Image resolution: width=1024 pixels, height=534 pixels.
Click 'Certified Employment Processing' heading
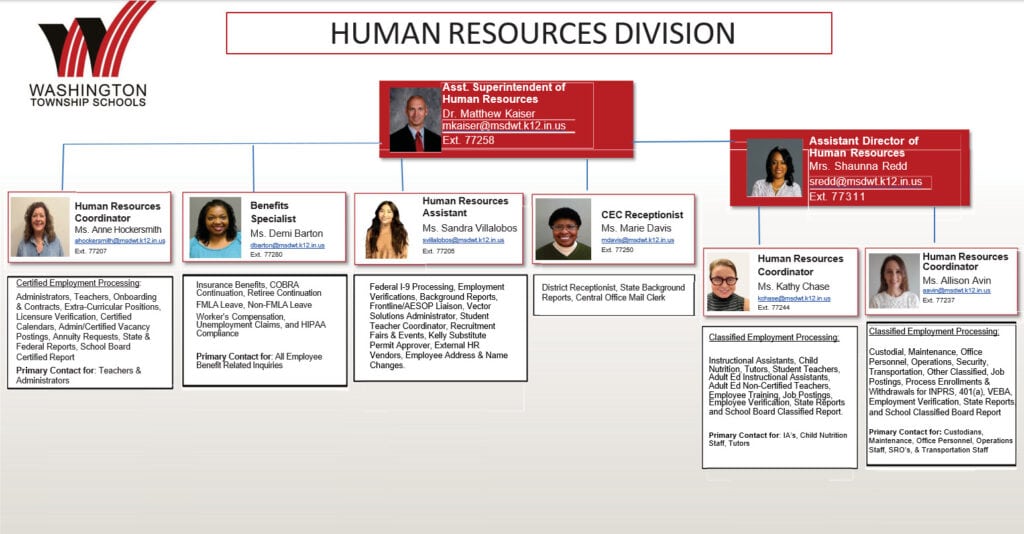pos(78,283)
